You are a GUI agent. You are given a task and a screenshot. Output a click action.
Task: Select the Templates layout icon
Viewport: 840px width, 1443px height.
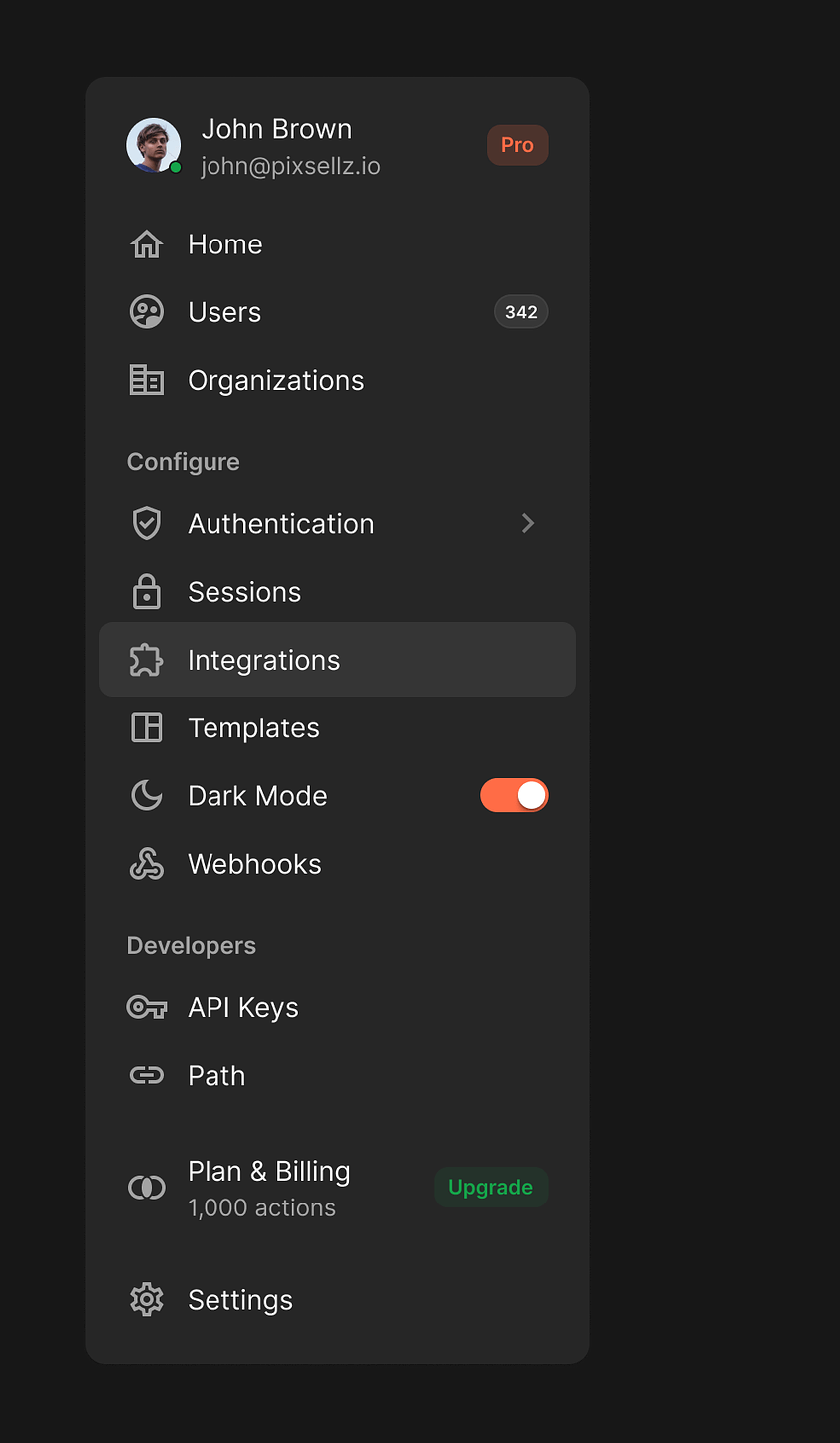(x=147, y=727)
